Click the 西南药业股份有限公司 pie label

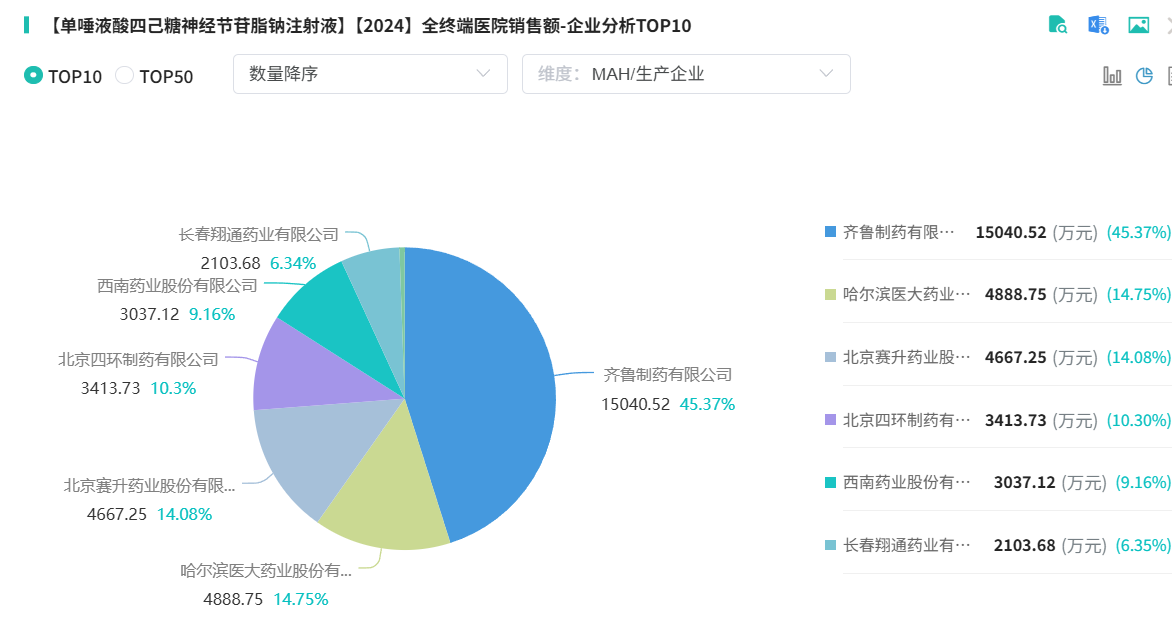pyautogui.click(x=177, y=285)
